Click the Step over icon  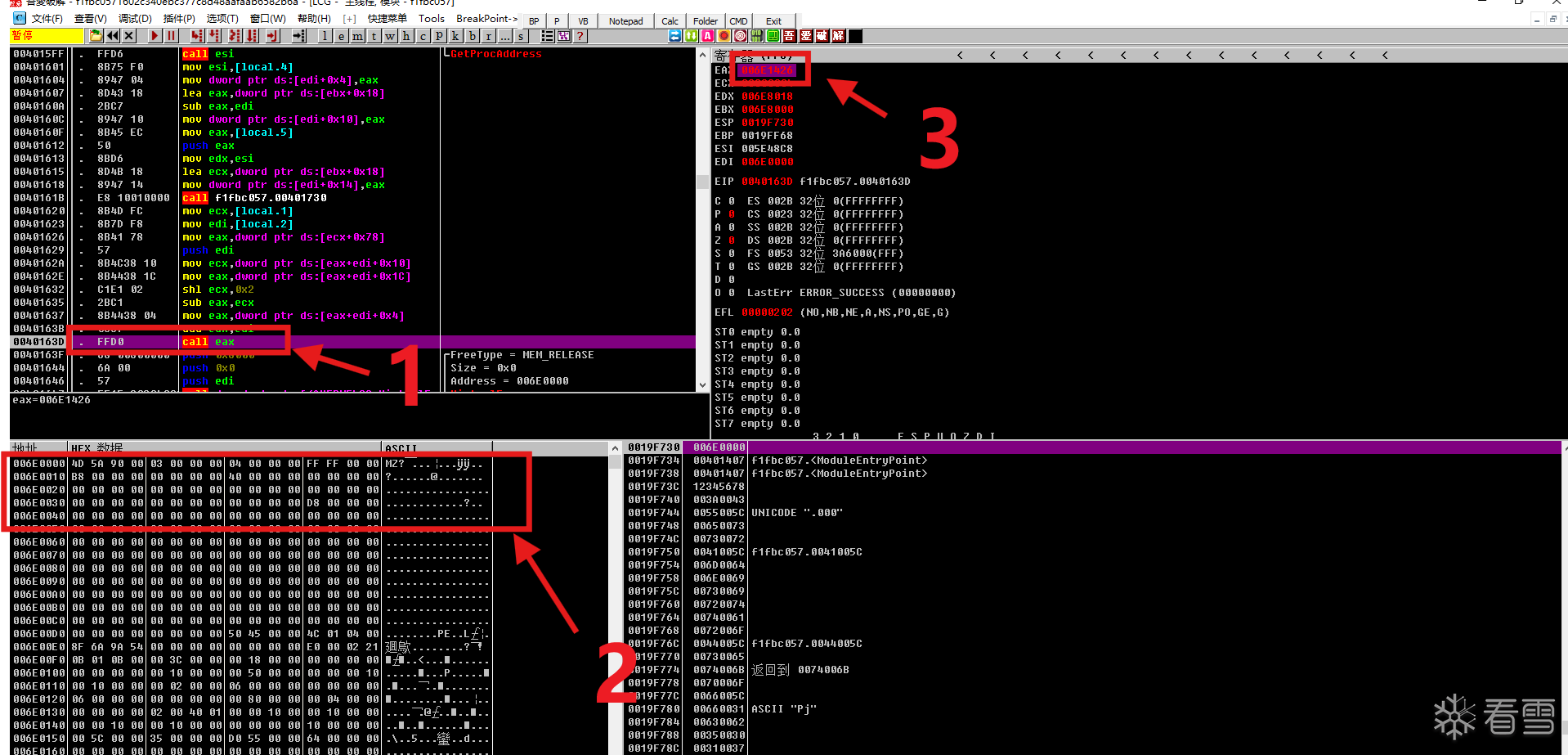click(x=214, y=36)
